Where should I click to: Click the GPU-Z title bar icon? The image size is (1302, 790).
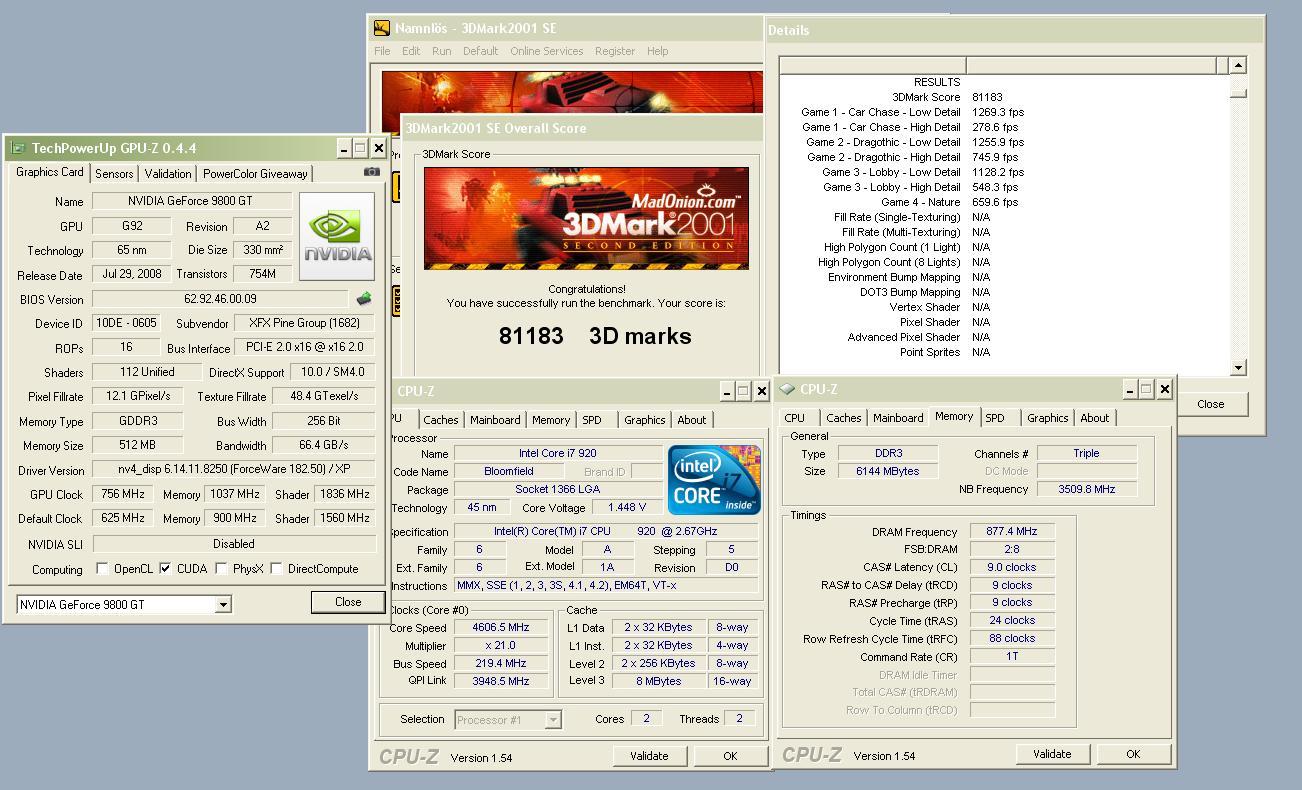17,148
